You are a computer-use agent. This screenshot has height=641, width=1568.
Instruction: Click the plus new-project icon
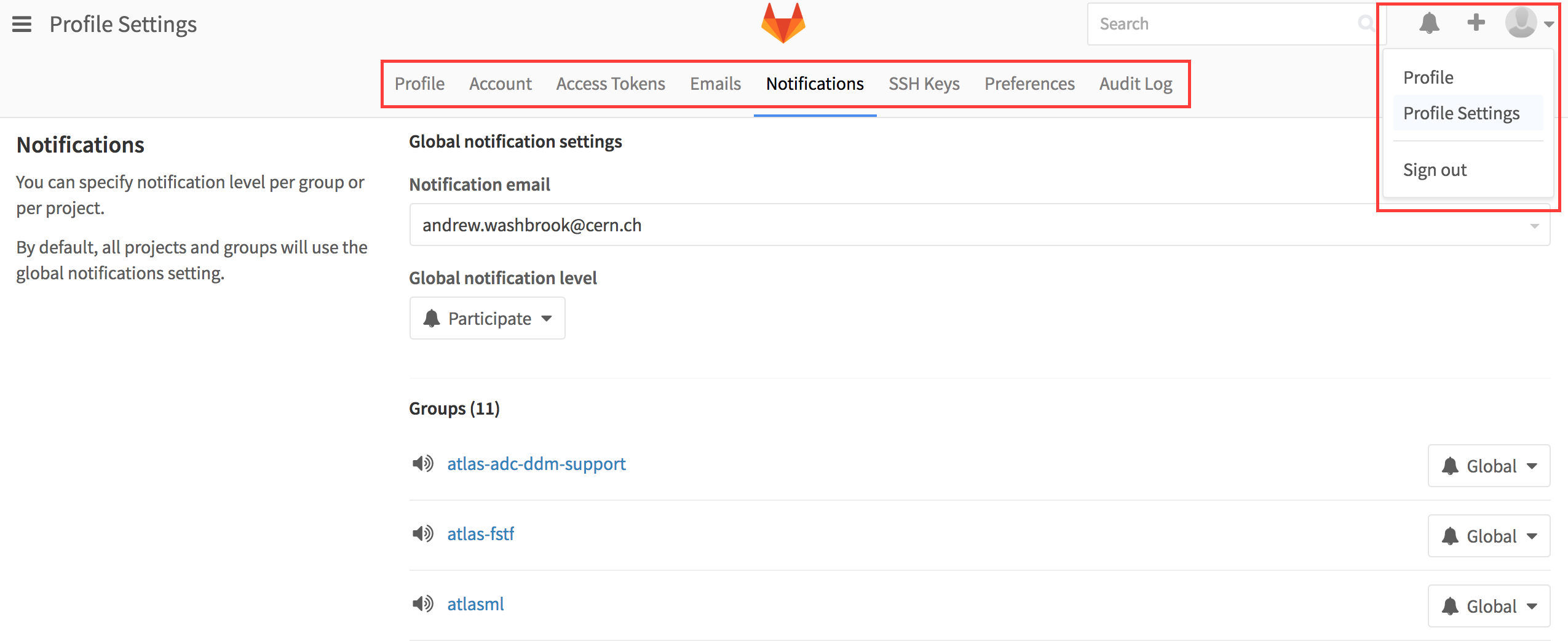pyautogui.click(x=1476, y=23)
